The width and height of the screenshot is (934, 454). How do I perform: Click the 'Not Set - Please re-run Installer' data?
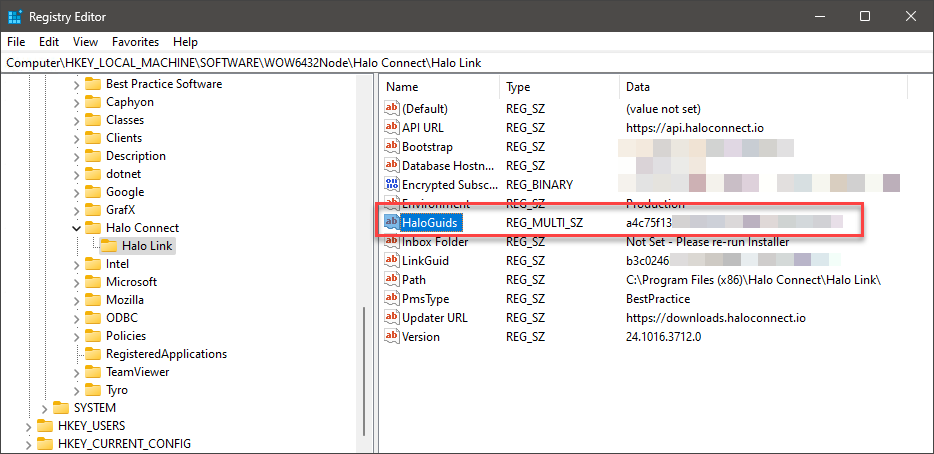tap(708, 241)
